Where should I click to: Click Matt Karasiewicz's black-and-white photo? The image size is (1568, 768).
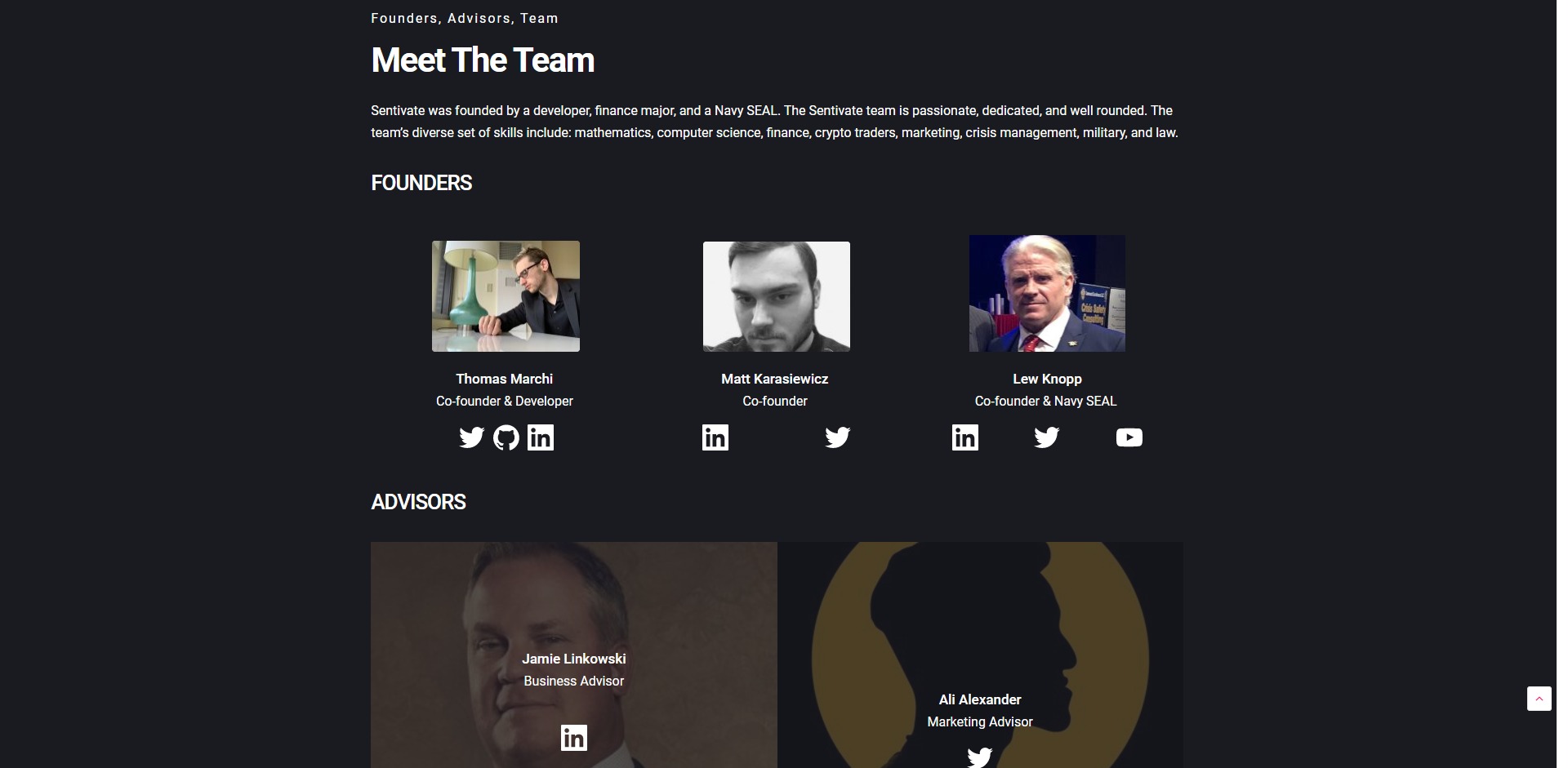(777, 296)
